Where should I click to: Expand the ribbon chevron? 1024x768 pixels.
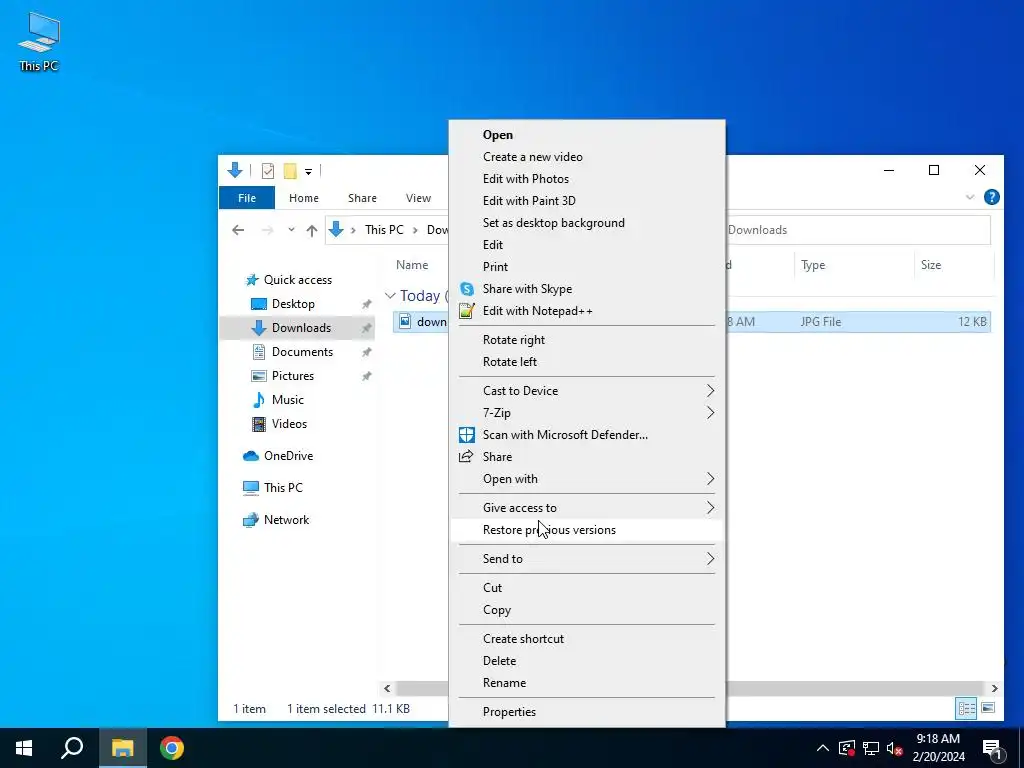pyautogui.click(x=970, y=197)
